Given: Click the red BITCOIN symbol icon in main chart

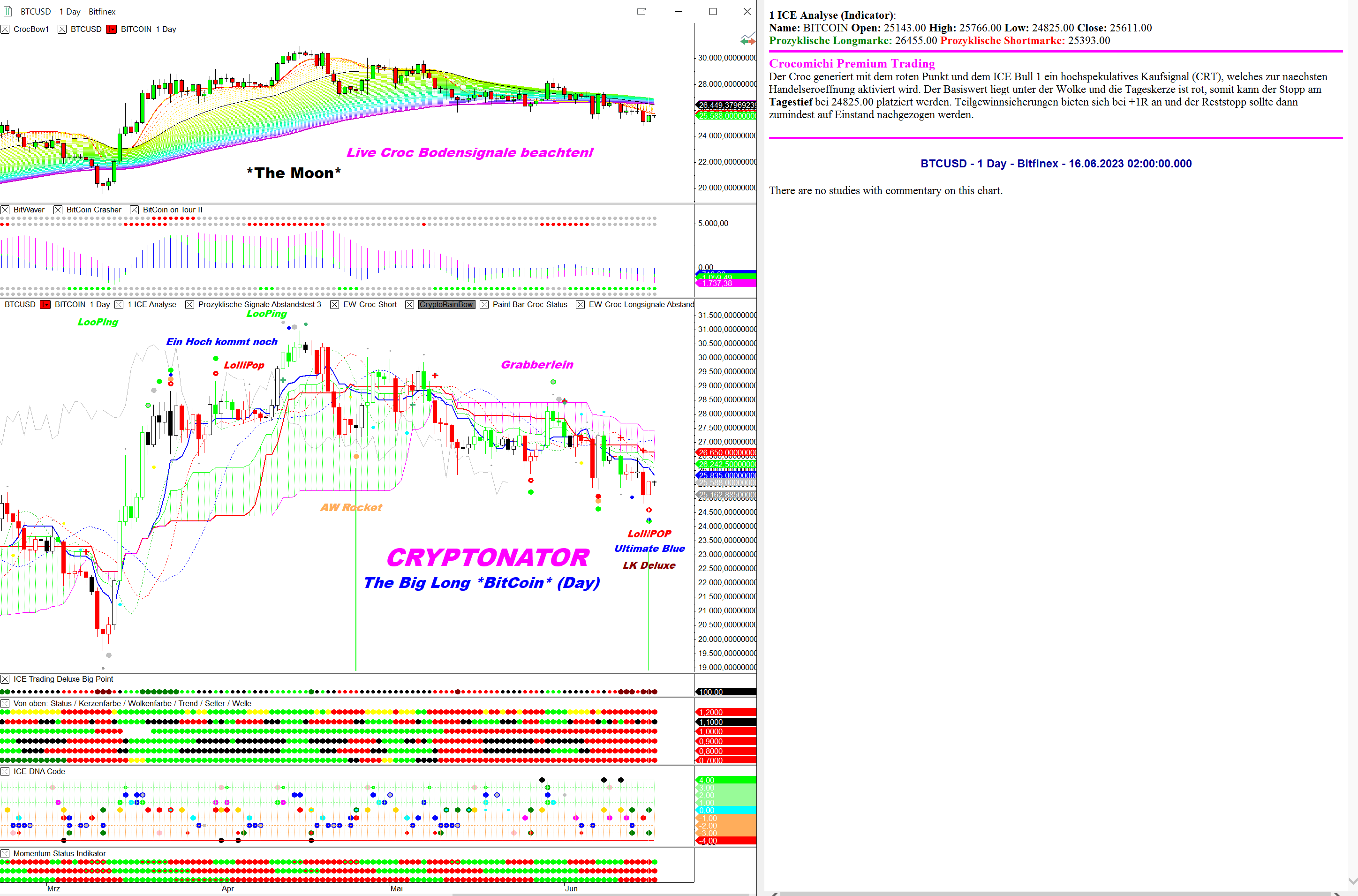Looking at the screenshot, I should coord(45,305).
